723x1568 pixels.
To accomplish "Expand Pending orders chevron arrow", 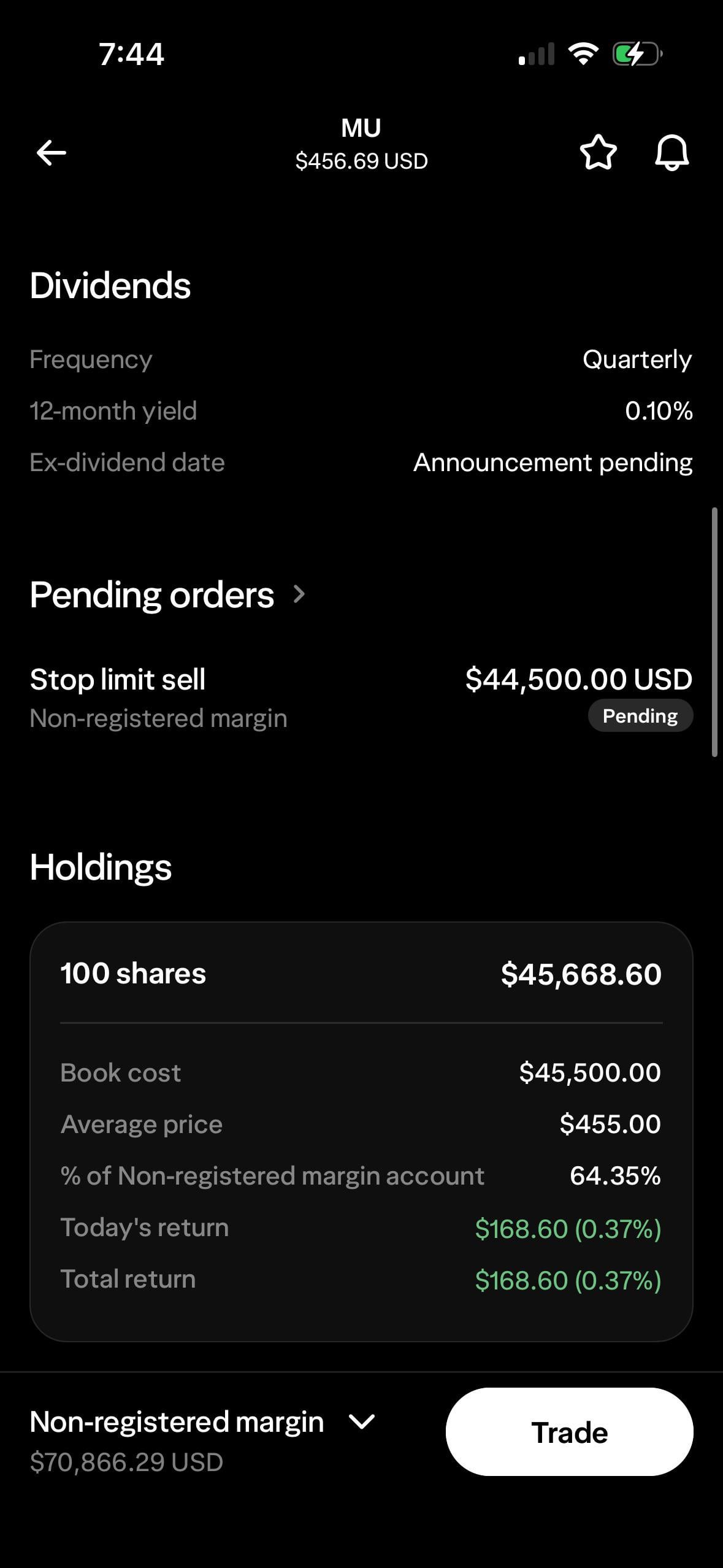I will coord(299,594).
